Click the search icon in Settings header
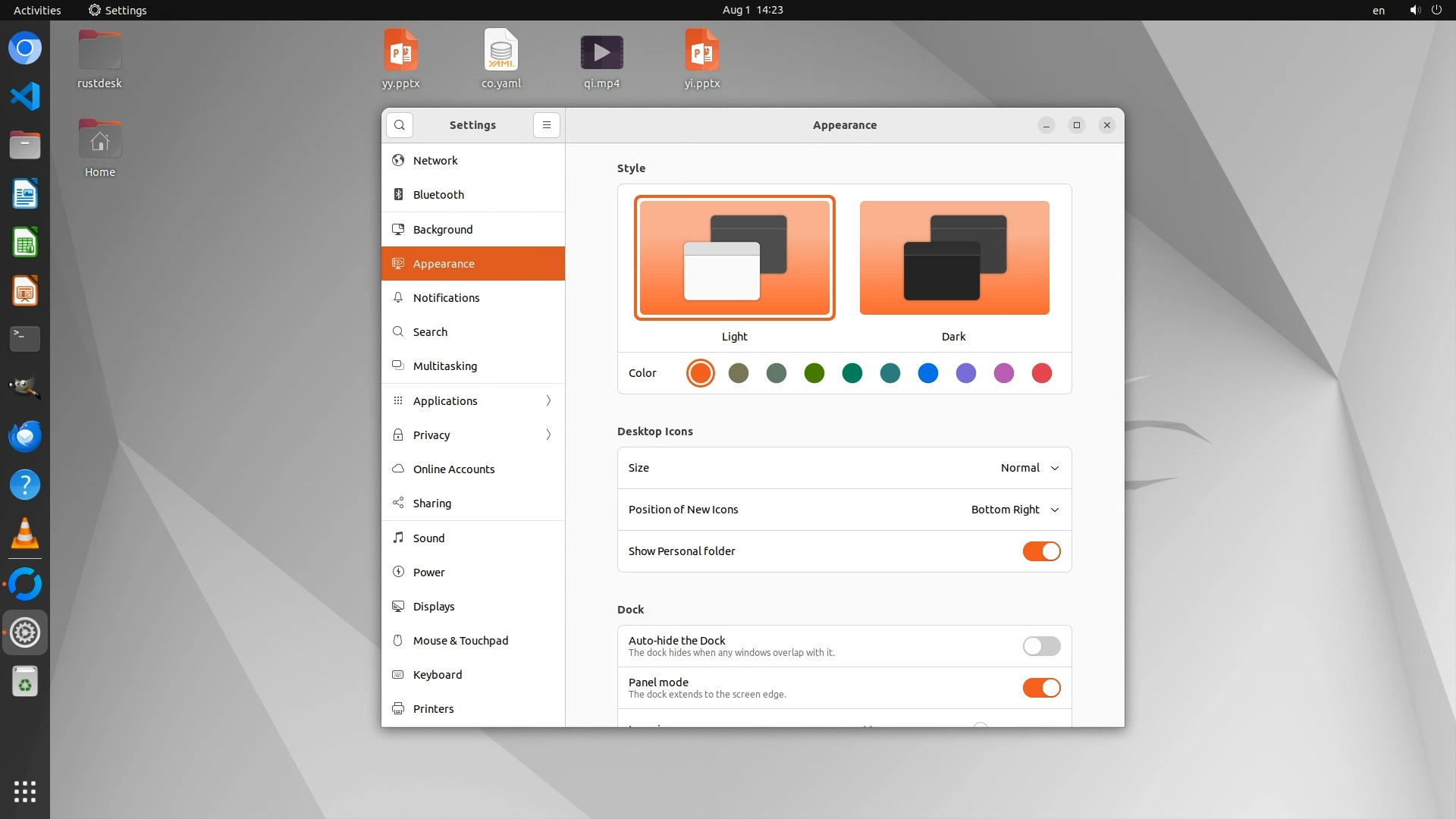 click(400, 125)
